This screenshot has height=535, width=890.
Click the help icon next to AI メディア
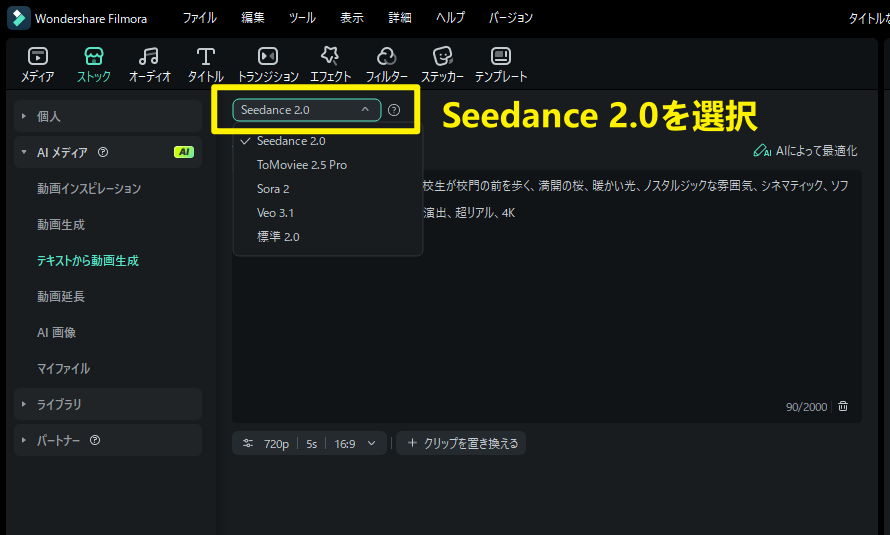(x=103, y=152)
